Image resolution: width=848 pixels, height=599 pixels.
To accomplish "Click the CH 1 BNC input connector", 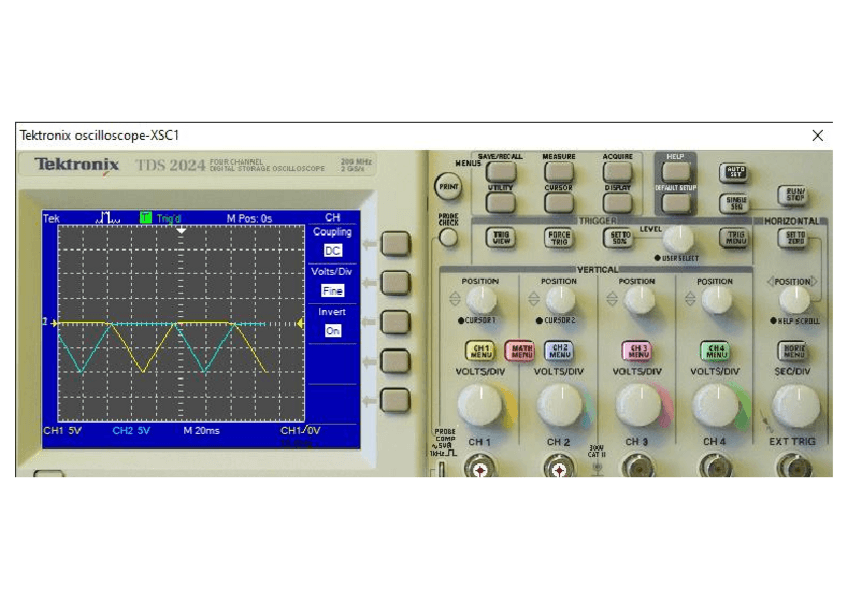I will coord(481,467).
